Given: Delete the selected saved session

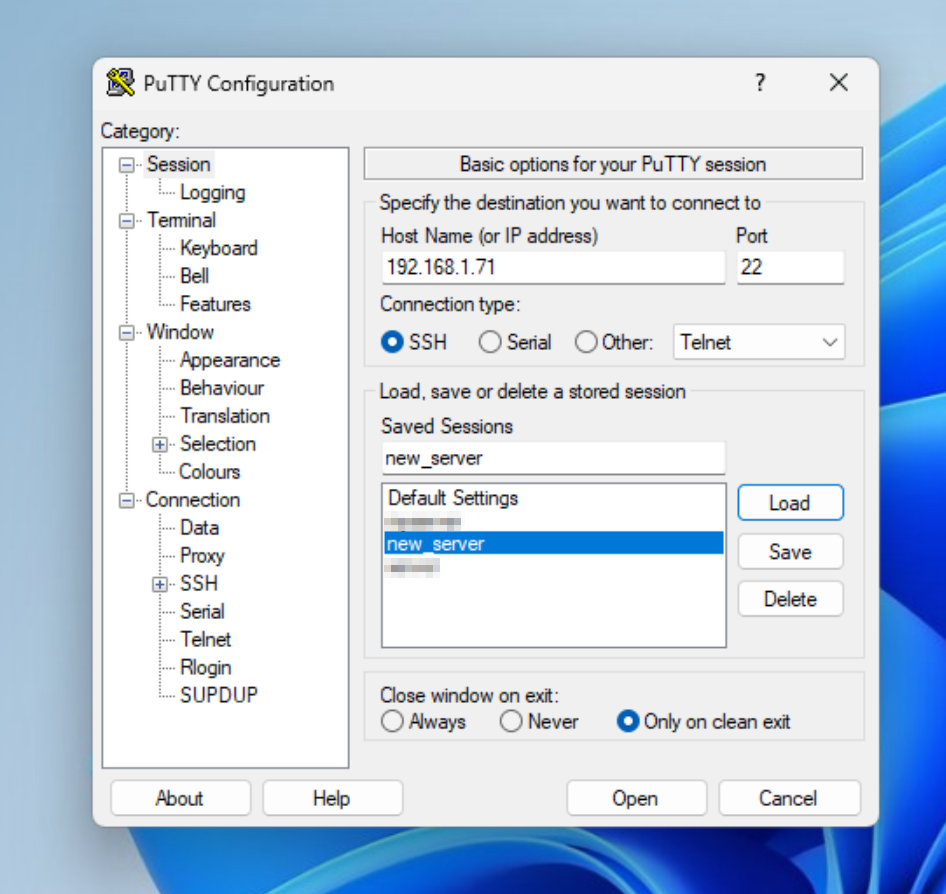Looking at the screenshot, I should [790, 599].
